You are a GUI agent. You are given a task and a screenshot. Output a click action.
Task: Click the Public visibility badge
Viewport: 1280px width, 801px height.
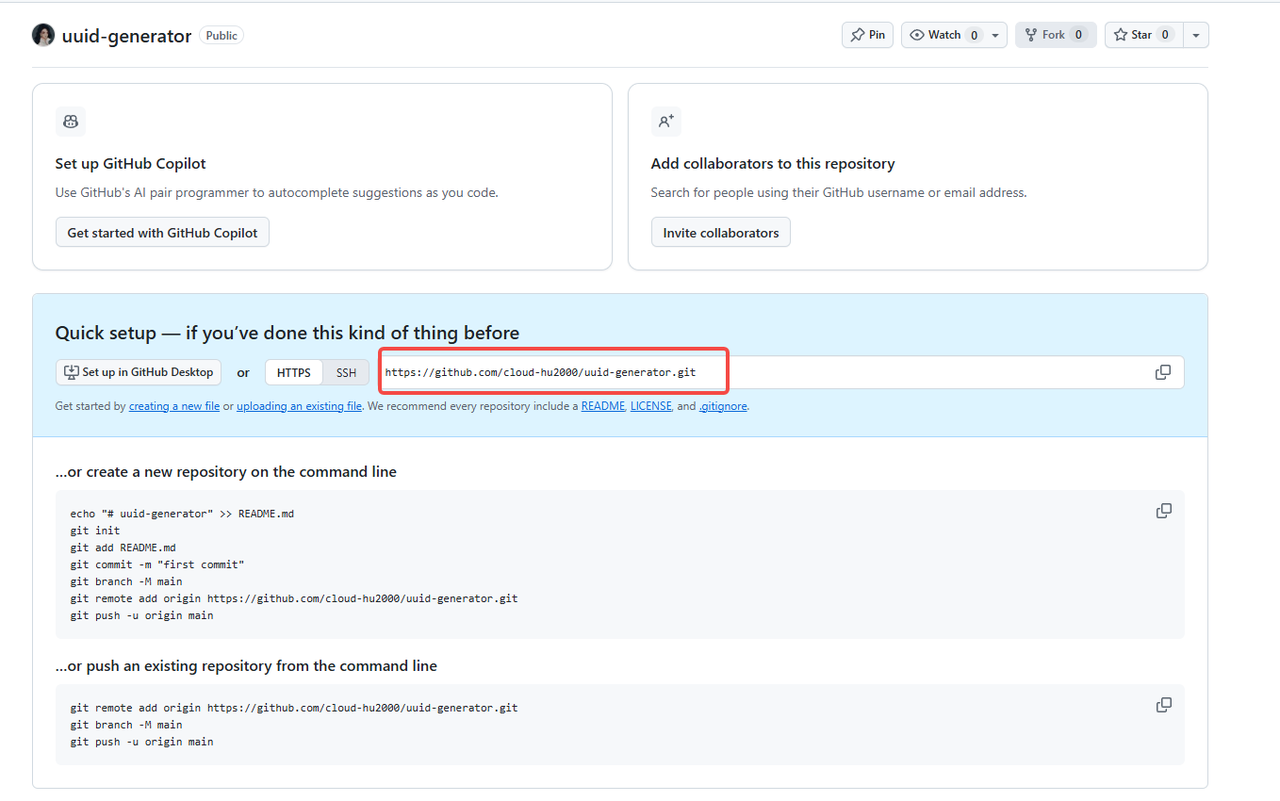coord(221,35)
